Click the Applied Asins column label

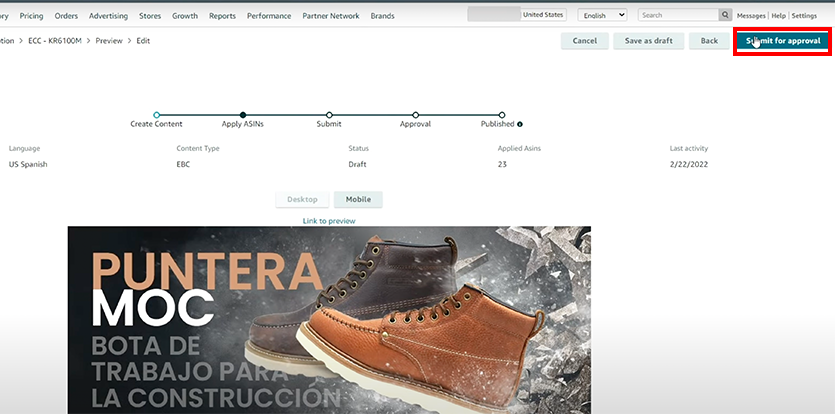point(519,148)
